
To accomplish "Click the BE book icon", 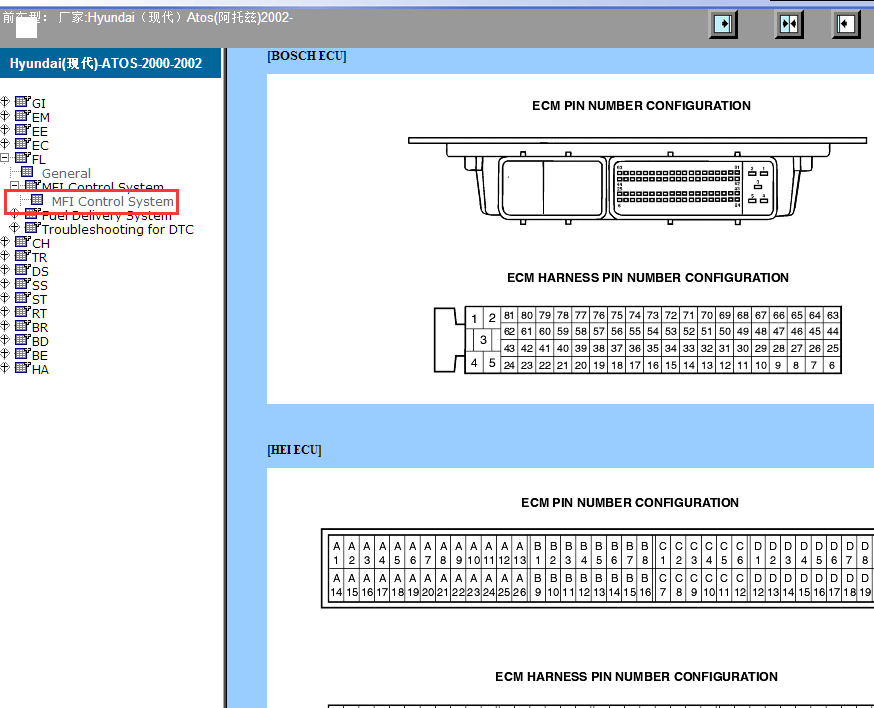I will [22, 353].
